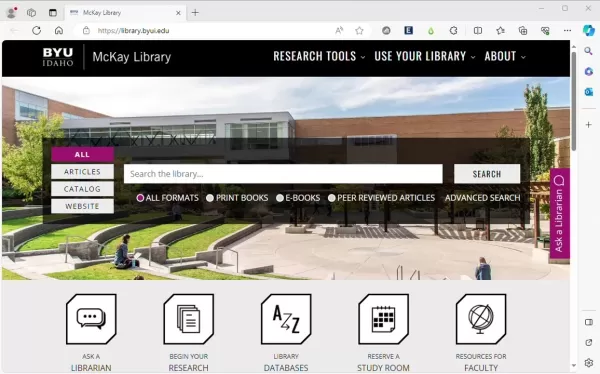Select the All Formats radio button
Screen dimensions: 600x374
pyautogui.click(x=140, y=198)
